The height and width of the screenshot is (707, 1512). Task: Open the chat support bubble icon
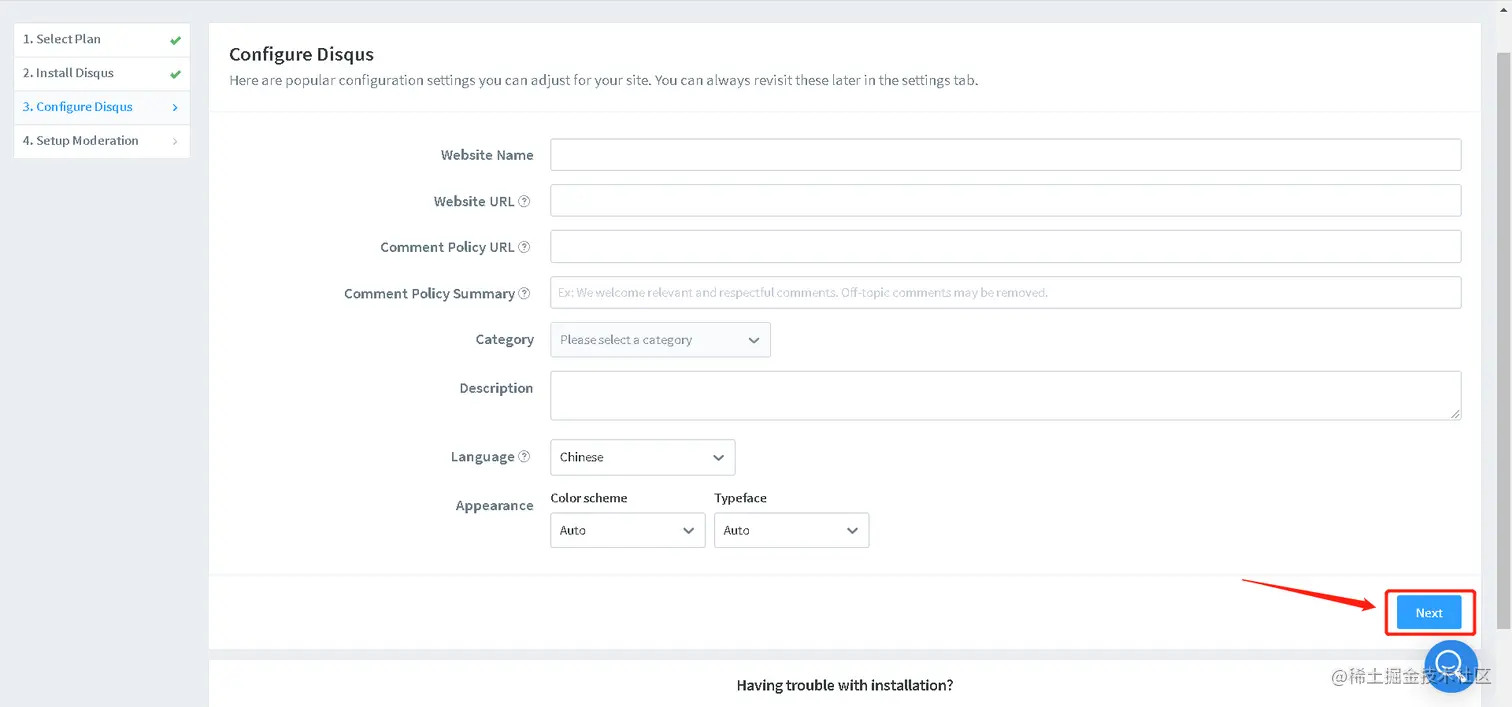click(1451, 666)
